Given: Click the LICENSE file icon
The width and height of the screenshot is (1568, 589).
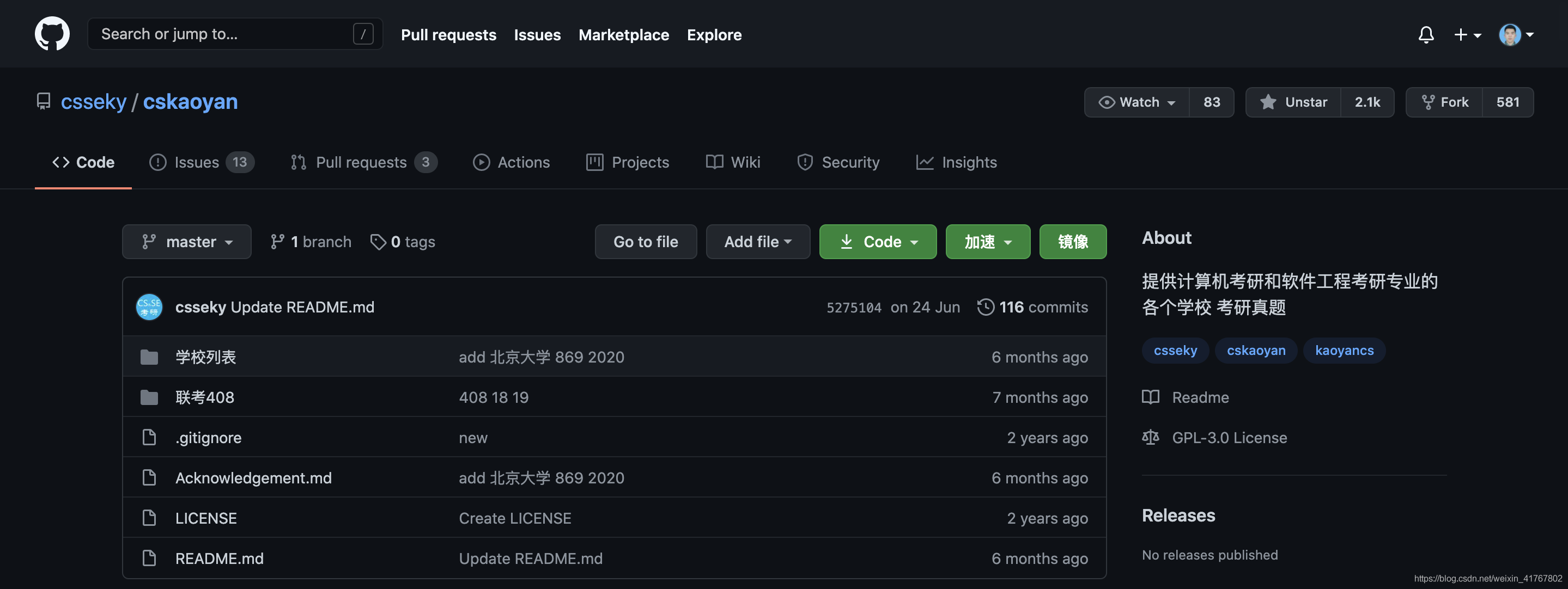Looking at the screenshot, I should (149, 518).
